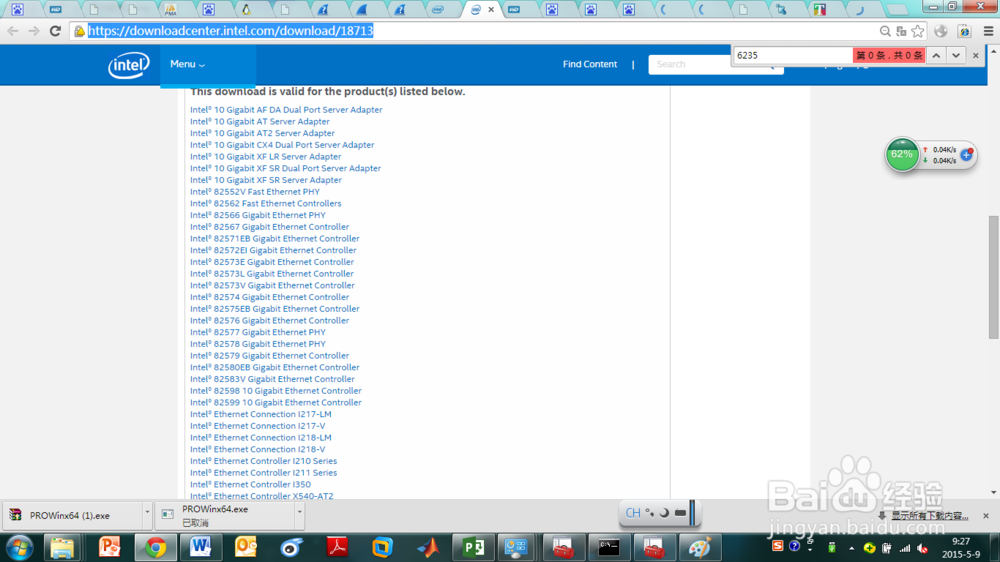Click the translate page icon in address bar
Image resolution: width=1000 pixels, height=562 pixels.
[901, 31]
